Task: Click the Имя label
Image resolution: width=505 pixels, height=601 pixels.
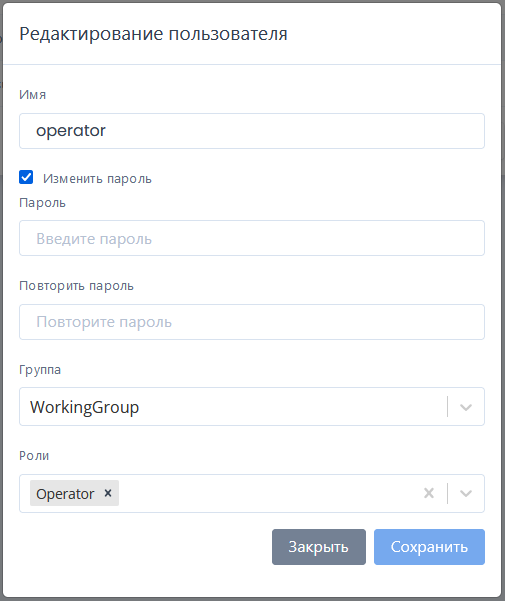Action: 33,95
